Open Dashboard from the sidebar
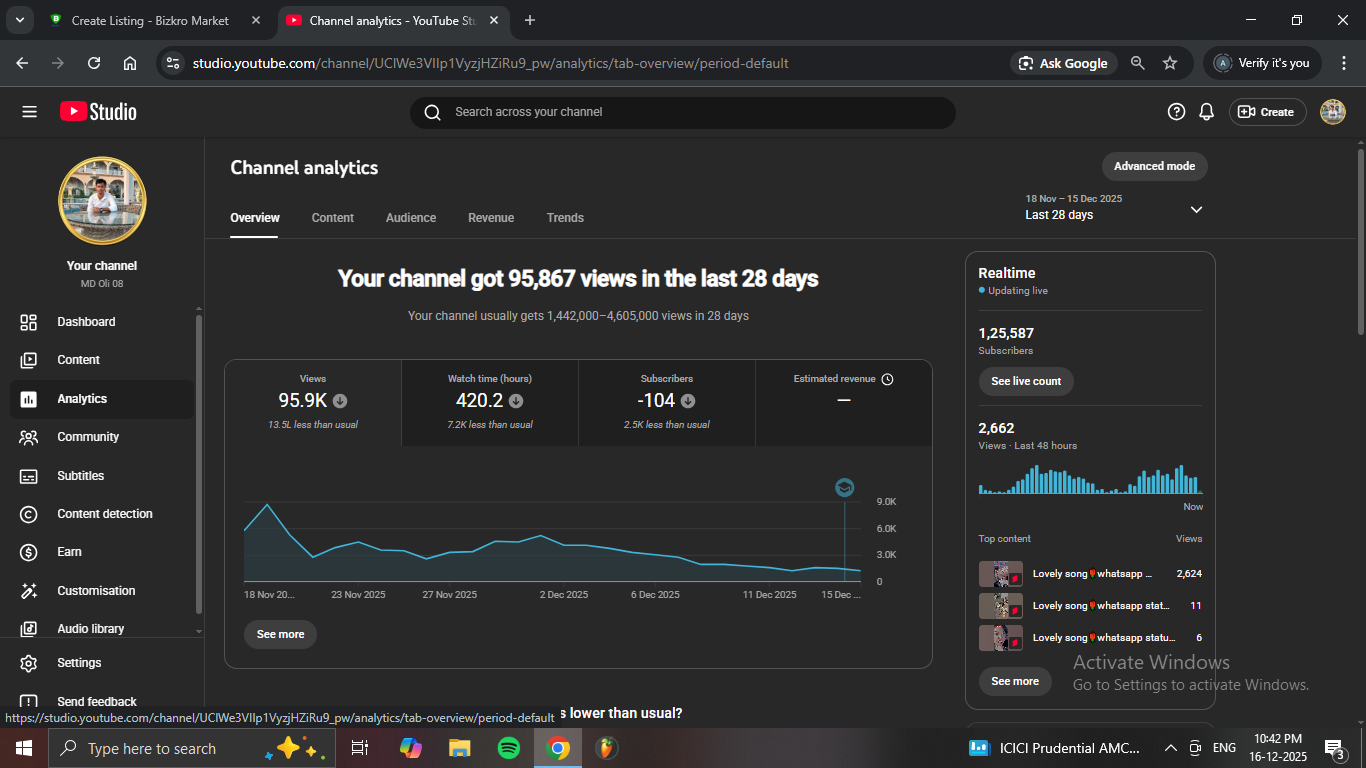Viewport: 1366px width, 768px height. pyautogui.click(x=86, y=322)
